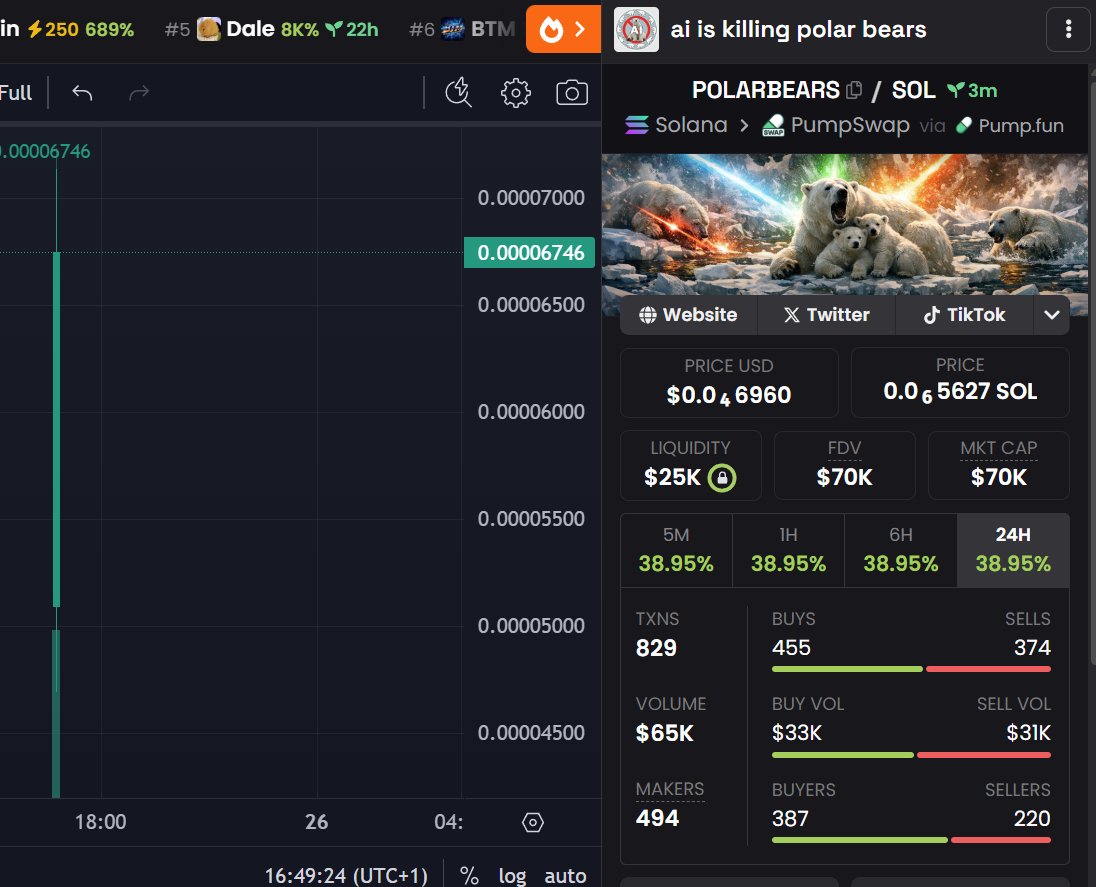Click the token age 3m indicator
The image size is (1096, 887).
tap(972, 90)
